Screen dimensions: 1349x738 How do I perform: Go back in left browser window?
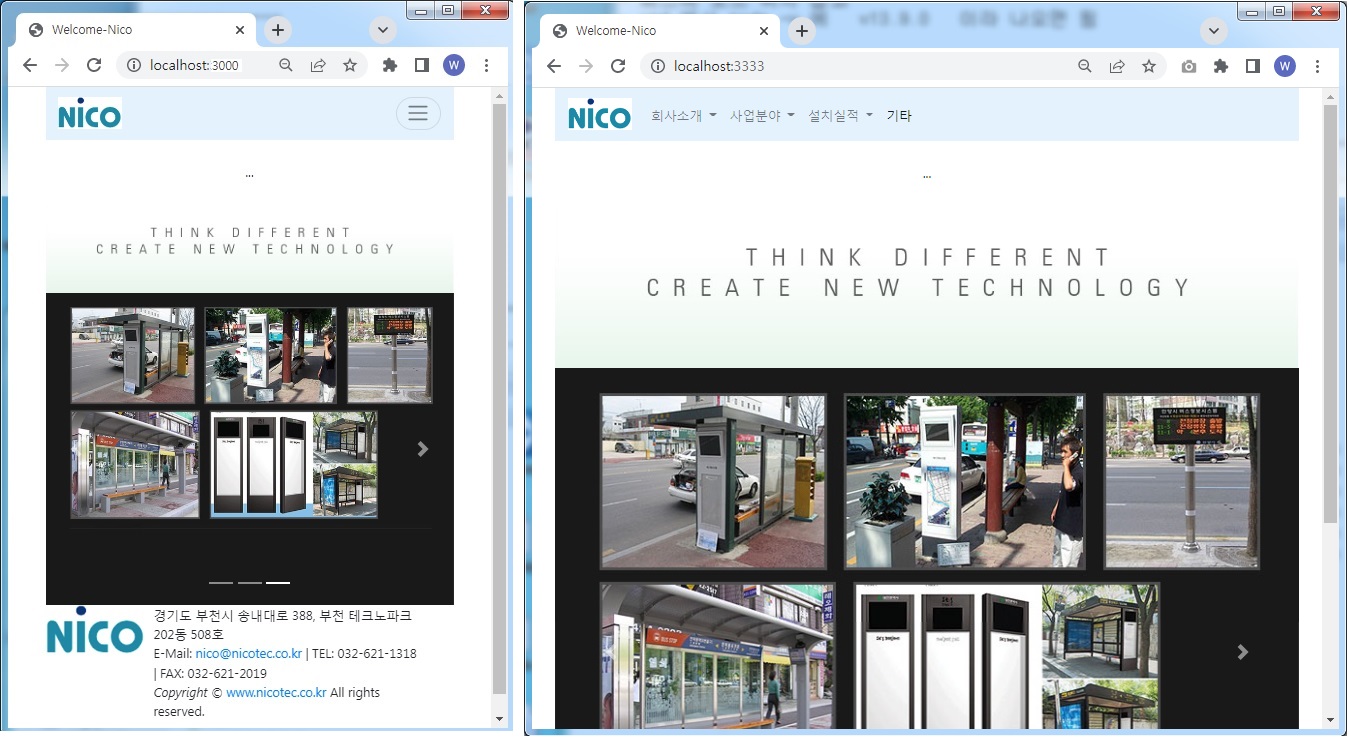[30, 65]
